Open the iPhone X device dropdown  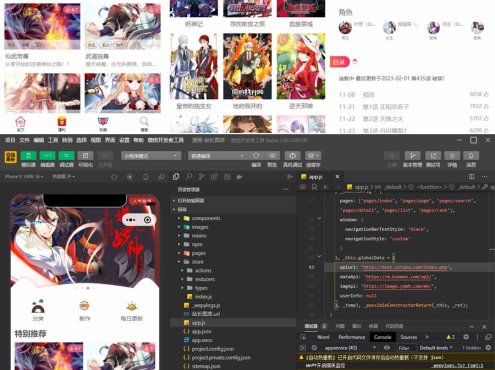point(24,177)
